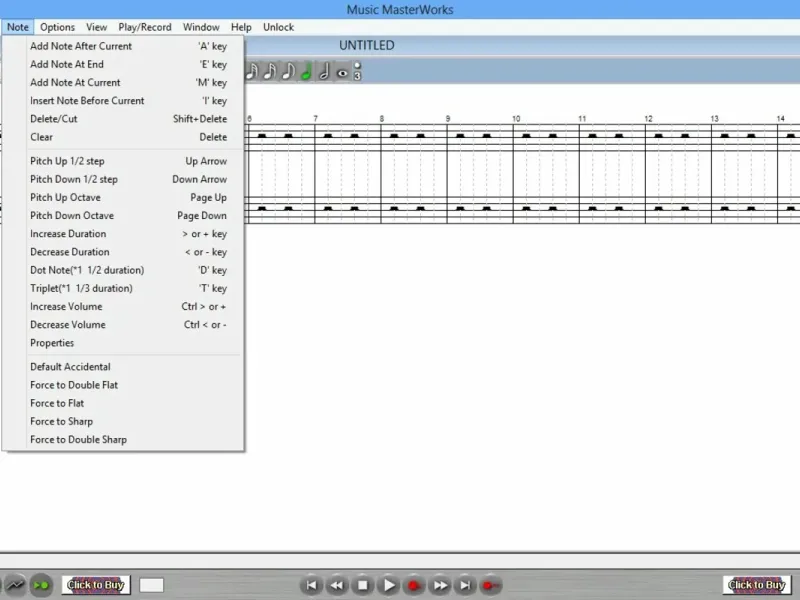
Task: Choose Force to Double Sharp
Action: click(x=123, y=440)
